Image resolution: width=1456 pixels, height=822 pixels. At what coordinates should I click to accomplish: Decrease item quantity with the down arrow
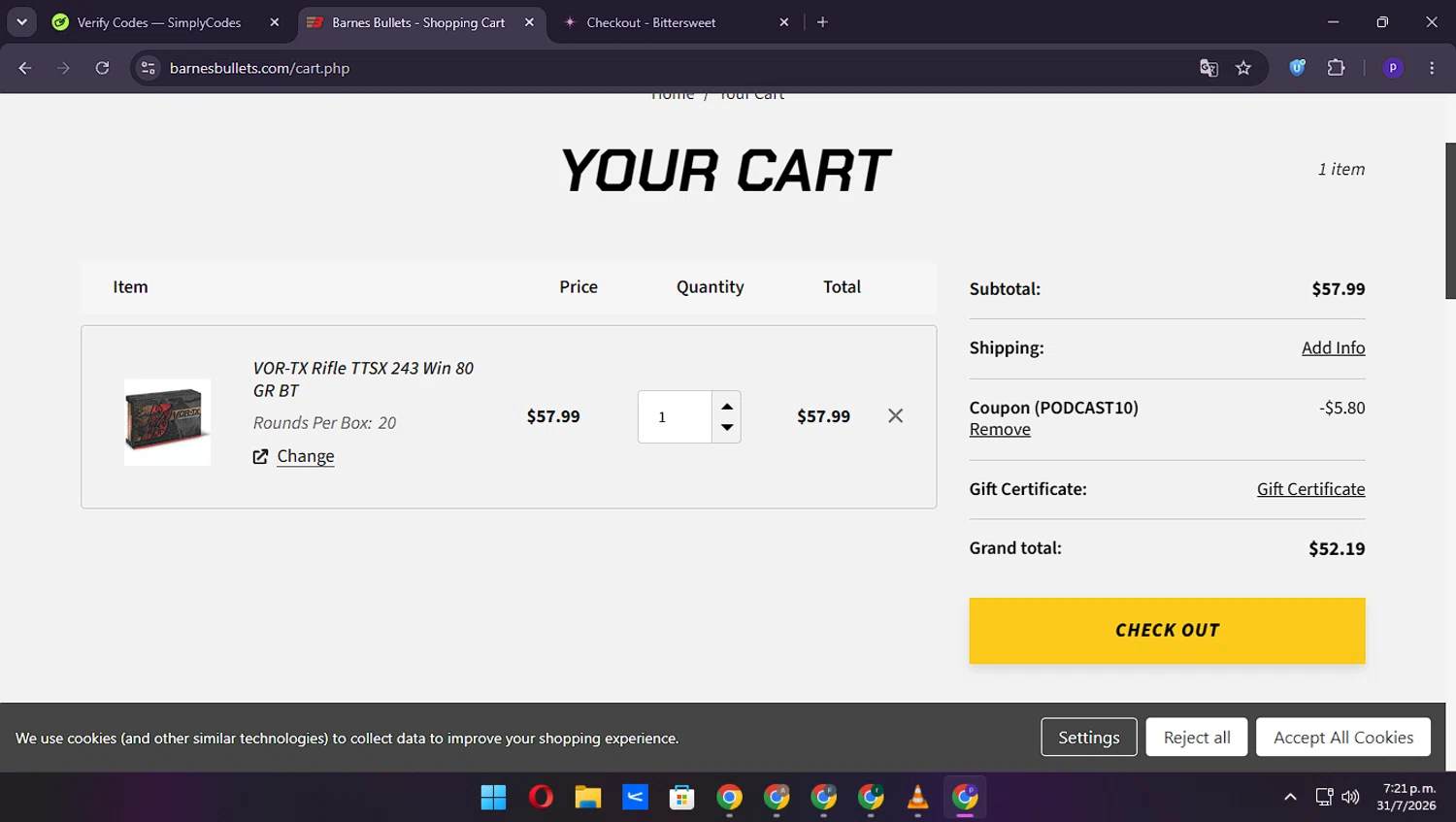coord(727,428)
